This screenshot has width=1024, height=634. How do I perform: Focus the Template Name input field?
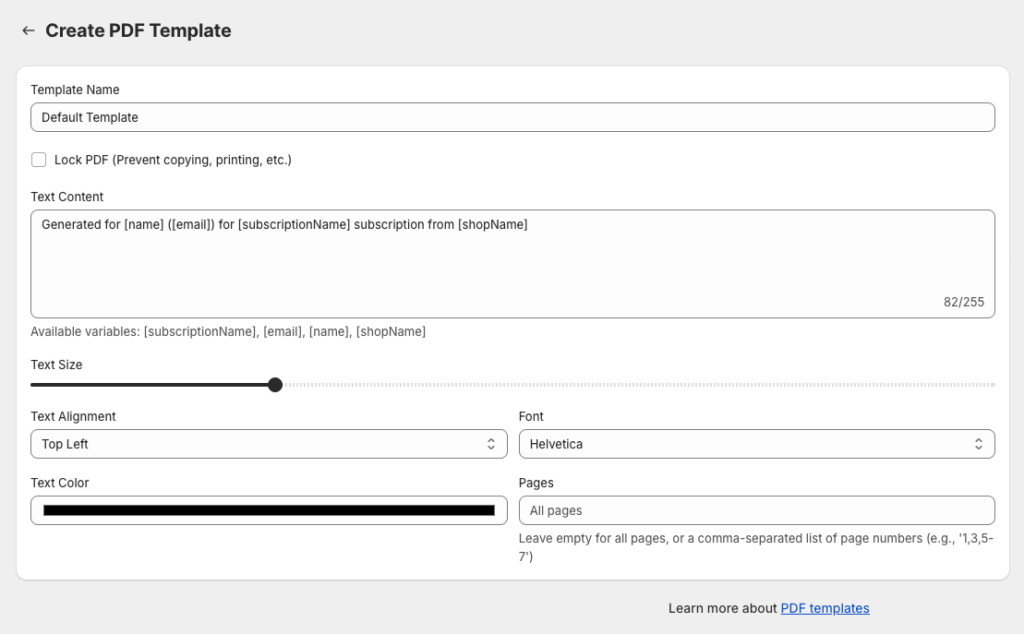click(x=512, y=117)
